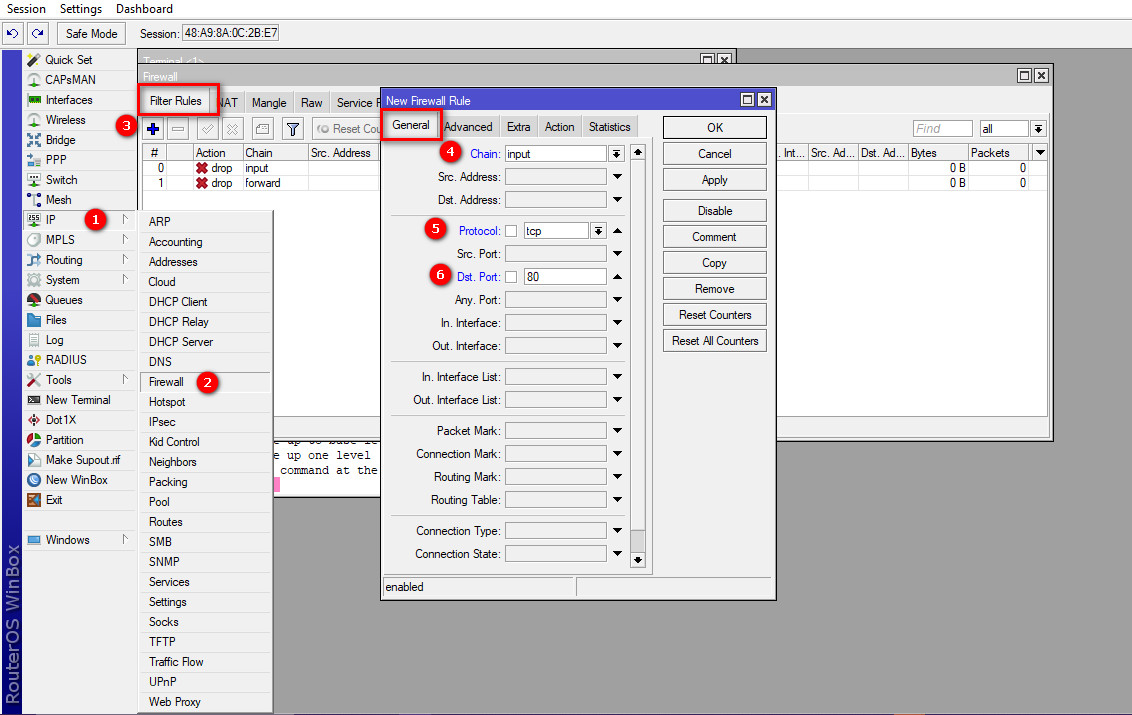Viewport: 1132px width, 715px height.
Task: Click the filter funnel icon in Firewall toolbar
Action: tap(292, 129)
